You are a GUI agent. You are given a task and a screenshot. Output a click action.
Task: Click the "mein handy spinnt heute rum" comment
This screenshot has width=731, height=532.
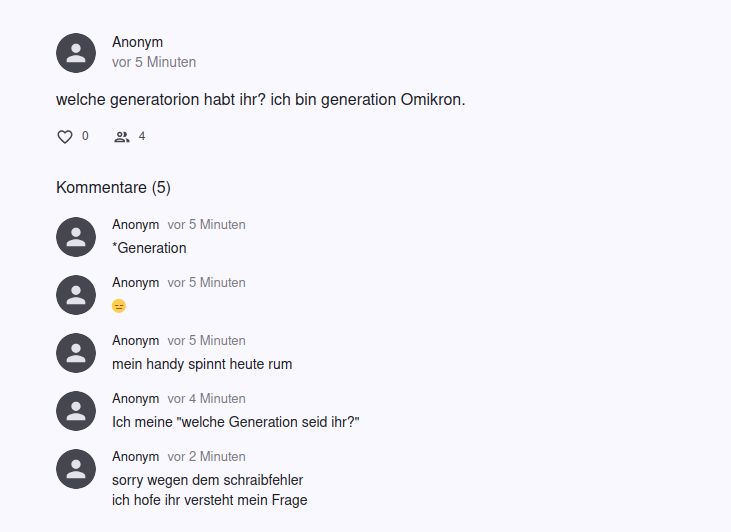[x=202, y=364]
